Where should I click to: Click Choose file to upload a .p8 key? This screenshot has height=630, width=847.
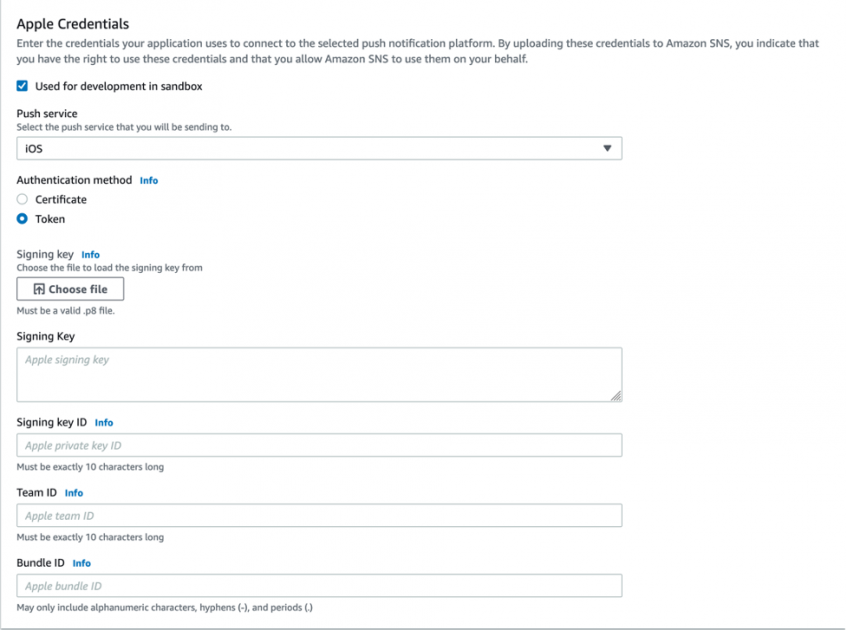click(x=70, y=288)
